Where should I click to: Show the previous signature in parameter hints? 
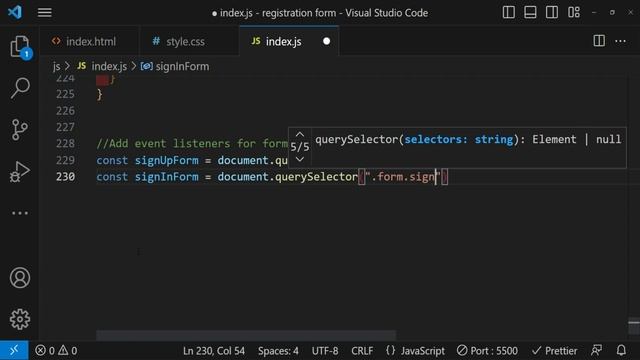click(300, 134)
